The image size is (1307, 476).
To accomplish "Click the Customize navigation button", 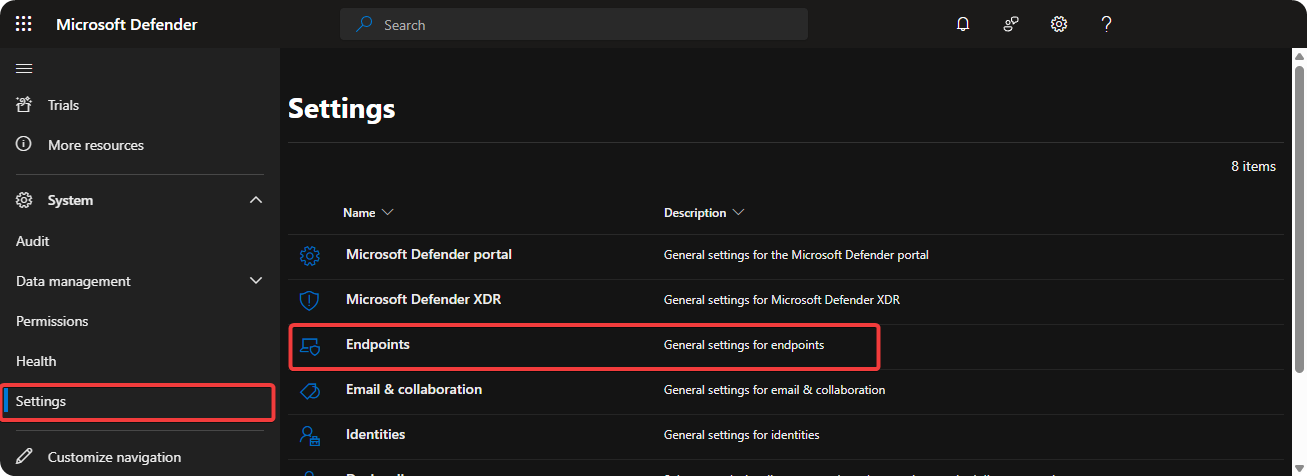I will point(114,457).
